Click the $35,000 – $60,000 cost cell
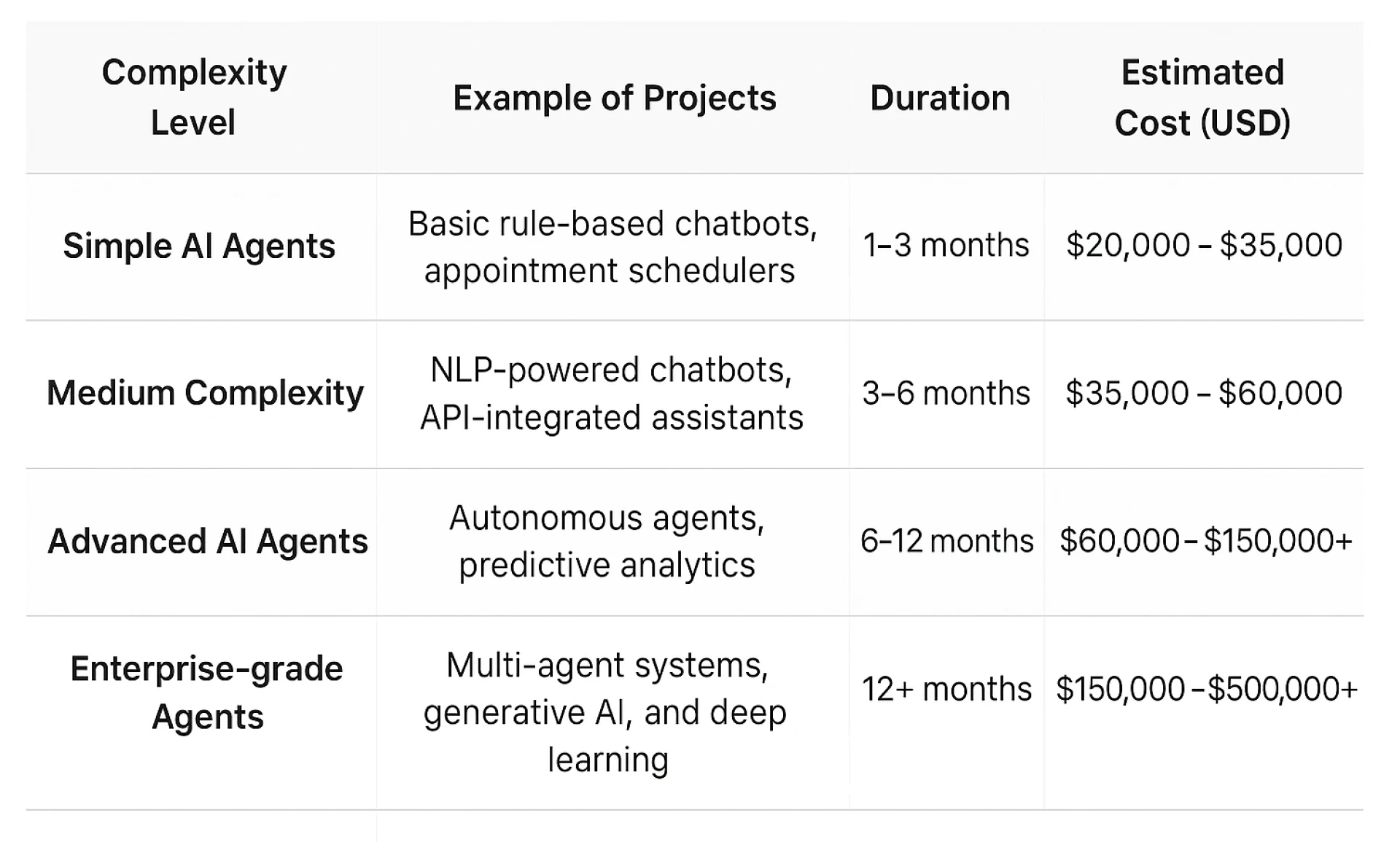Viewport: 1400px width, 842px height. coord(1203,394)
